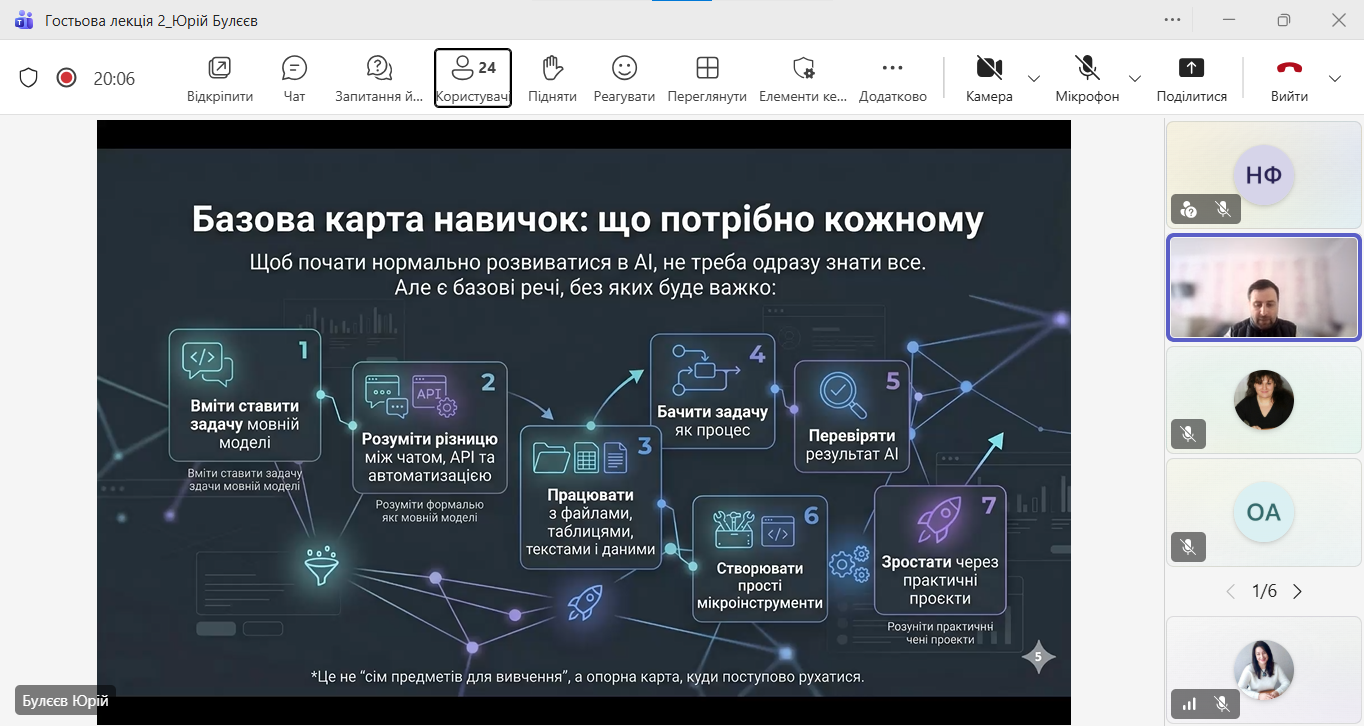Screen dimensions: 1364x726
Task: Expand the camera options dropdown arrow
Action: click(x=1034, y=79)
